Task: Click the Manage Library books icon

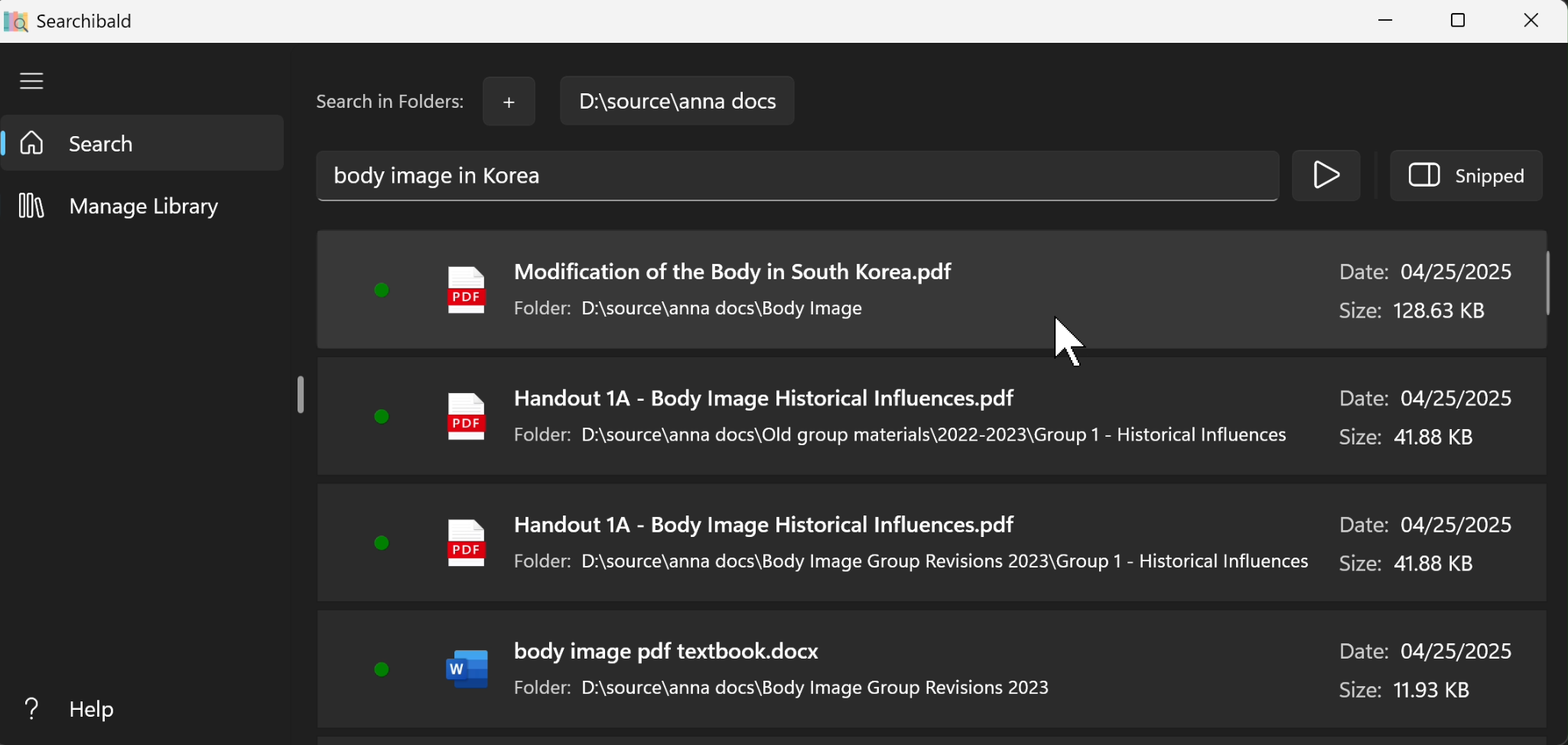Action: point(31,206)
